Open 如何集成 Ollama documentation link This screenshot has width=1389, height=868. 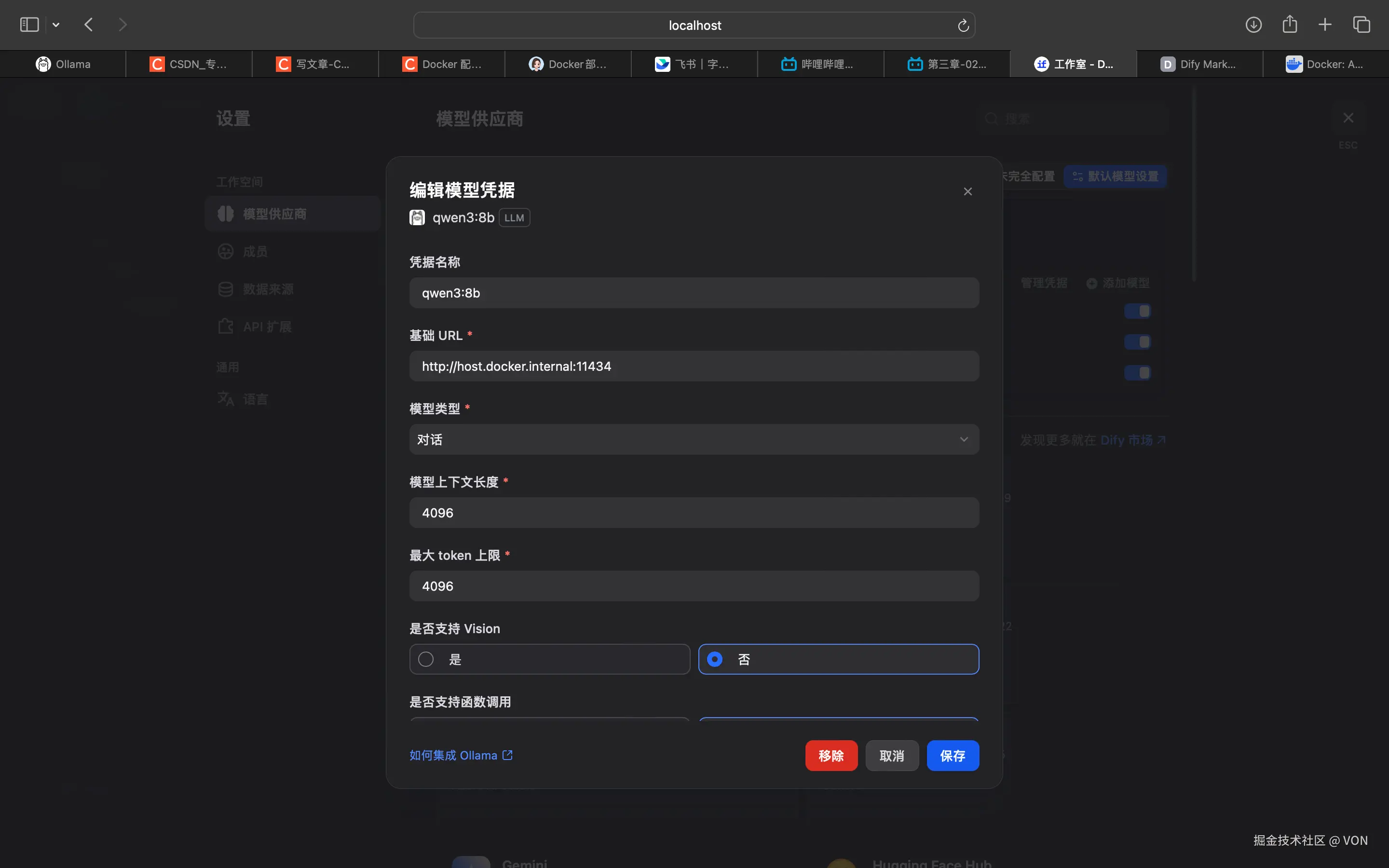(x=454, y=755)
